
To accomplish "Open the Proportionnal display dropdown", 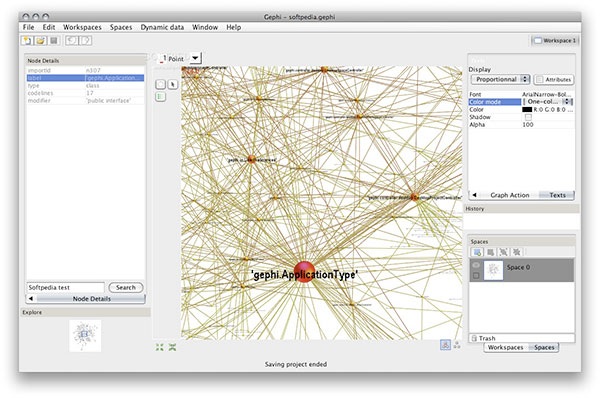I will click(x=501, y=79).
